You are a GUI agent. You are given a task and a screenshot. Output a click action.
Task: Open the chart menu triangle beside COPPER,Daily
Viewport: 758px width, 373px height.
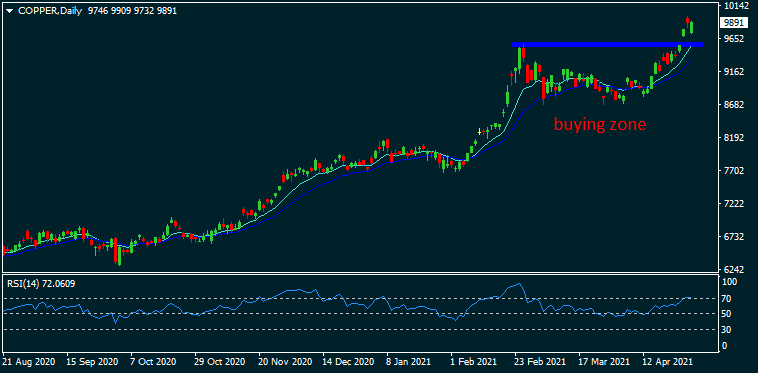pos(9,11)
